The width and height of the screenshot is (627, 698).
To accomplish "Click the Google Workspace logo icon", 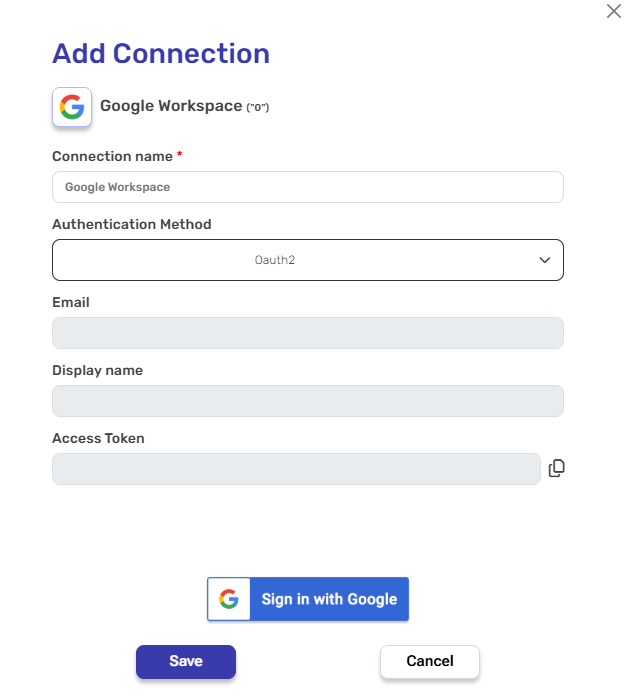I will tap(72, 107).
